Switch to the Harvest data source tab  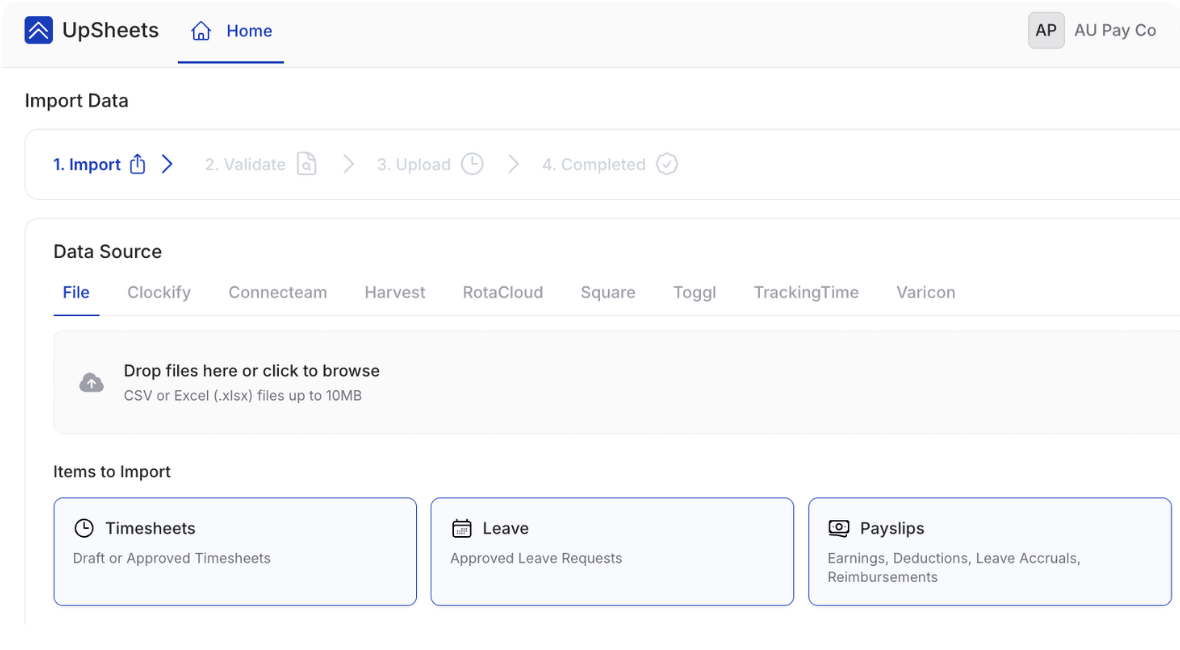(x=394, y=292)
